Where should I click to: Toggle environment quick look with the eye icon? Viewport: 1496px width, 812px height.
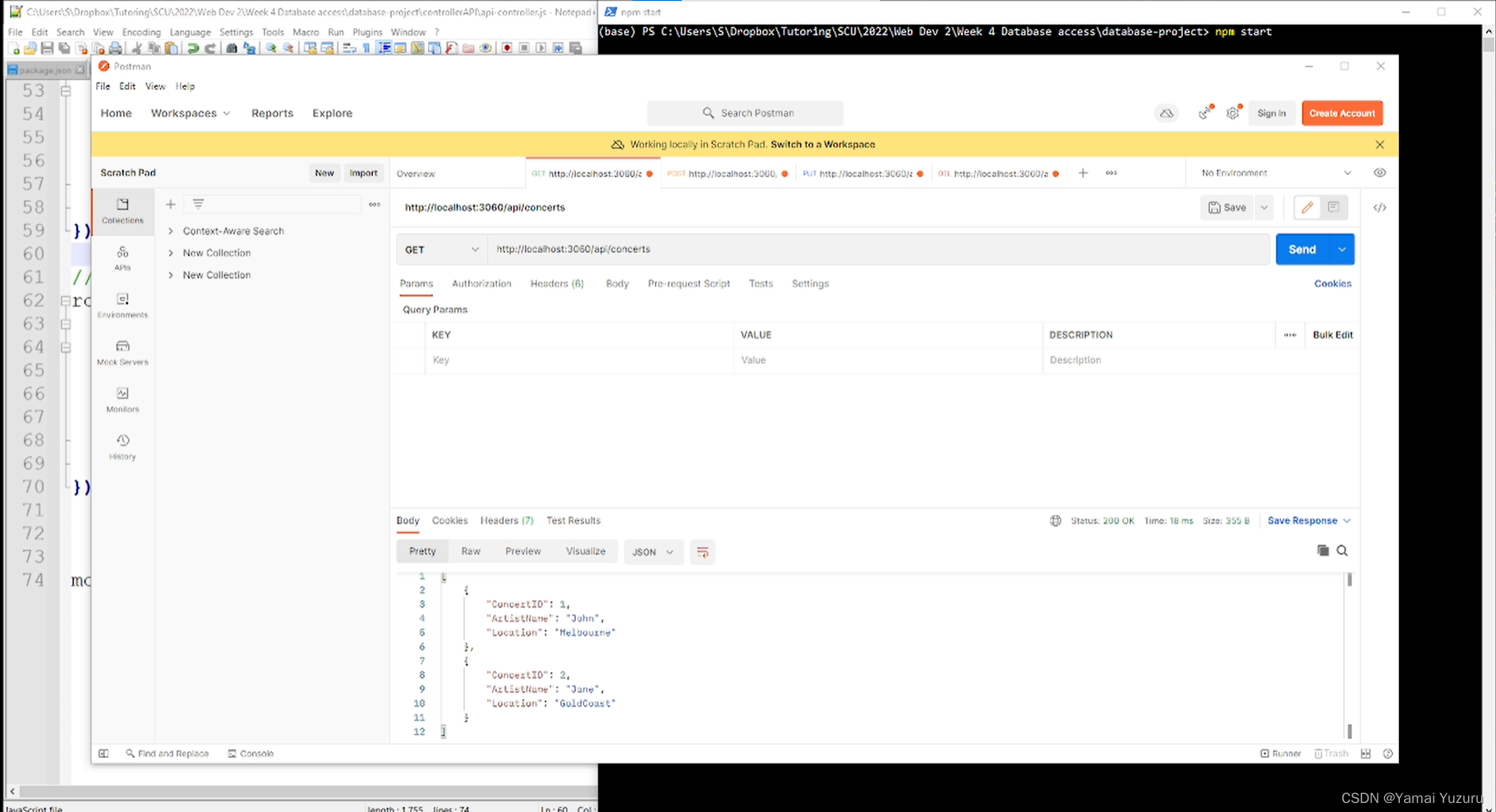(x=1379, y=172)
